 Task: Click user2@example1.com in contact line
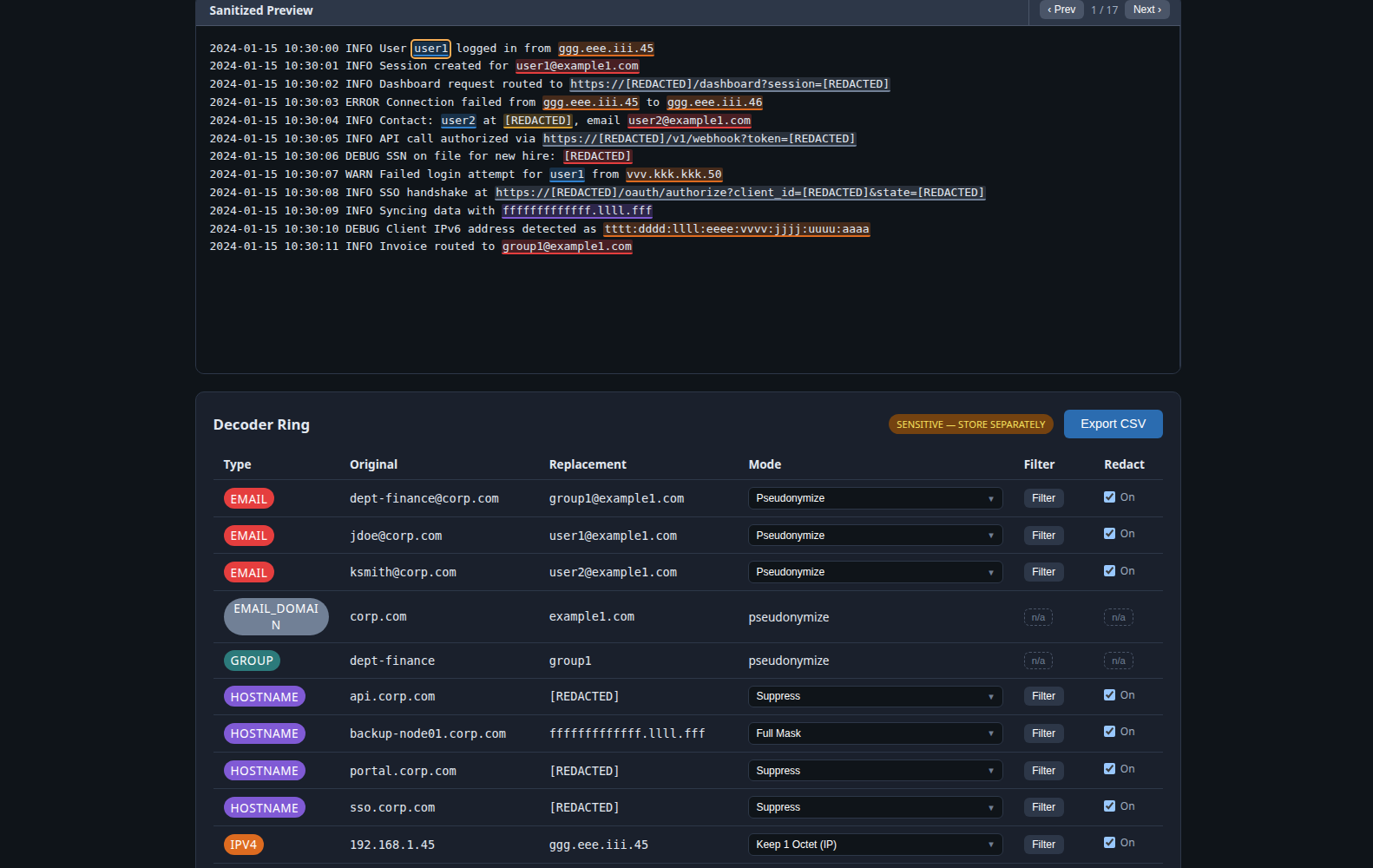pyautogui.click(x=689, y=121)
